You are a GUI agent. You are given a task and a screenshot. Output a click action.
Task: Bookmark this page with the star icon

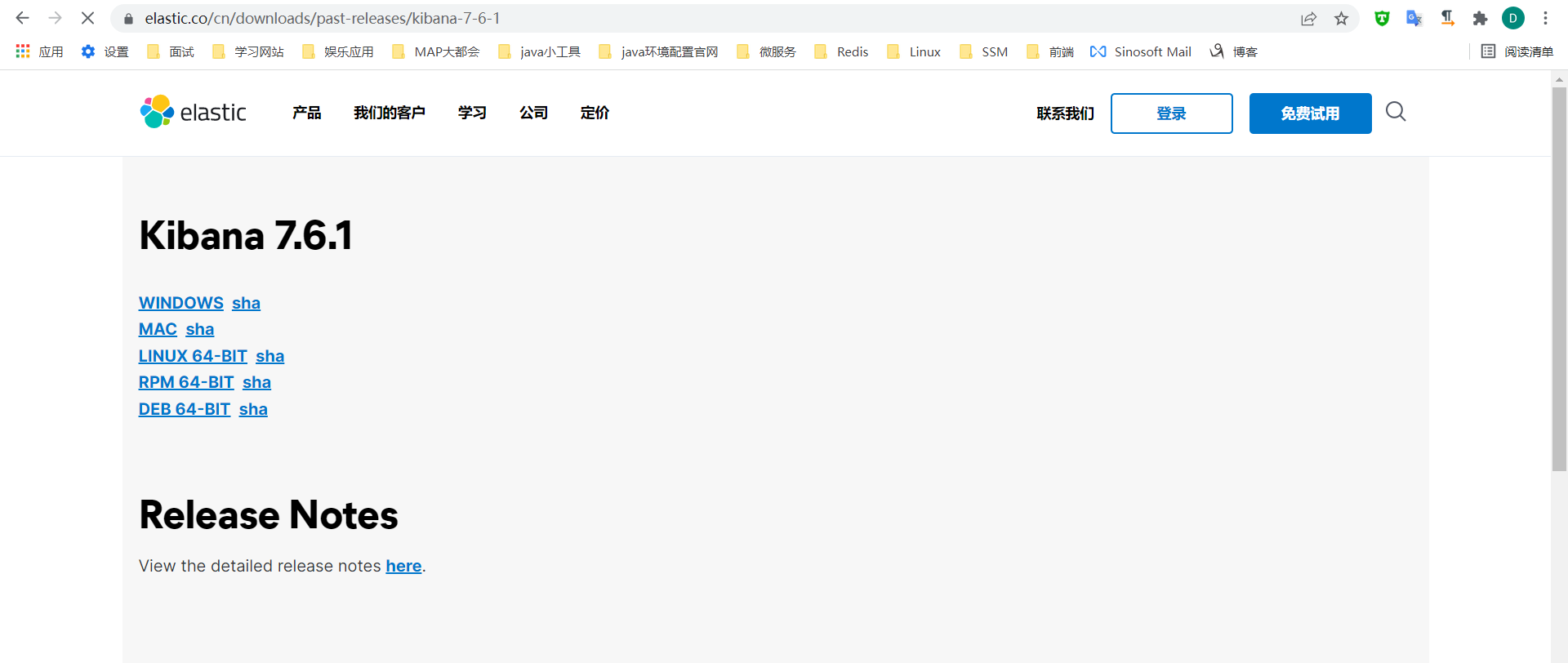pos(1341,19)
